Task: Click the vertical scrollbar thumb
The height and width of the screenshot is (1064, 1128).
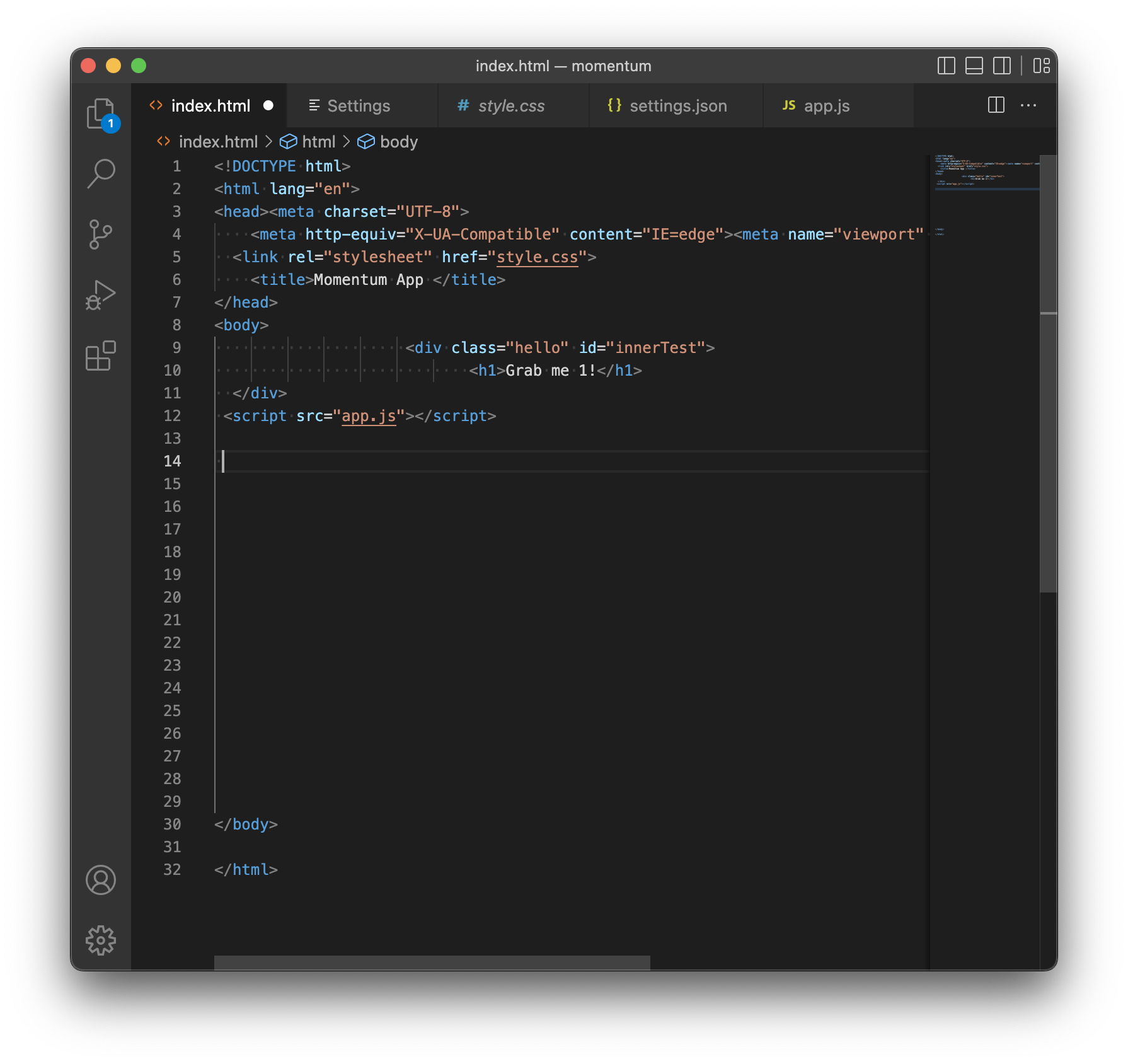Action: click(x=1049, y=373)
